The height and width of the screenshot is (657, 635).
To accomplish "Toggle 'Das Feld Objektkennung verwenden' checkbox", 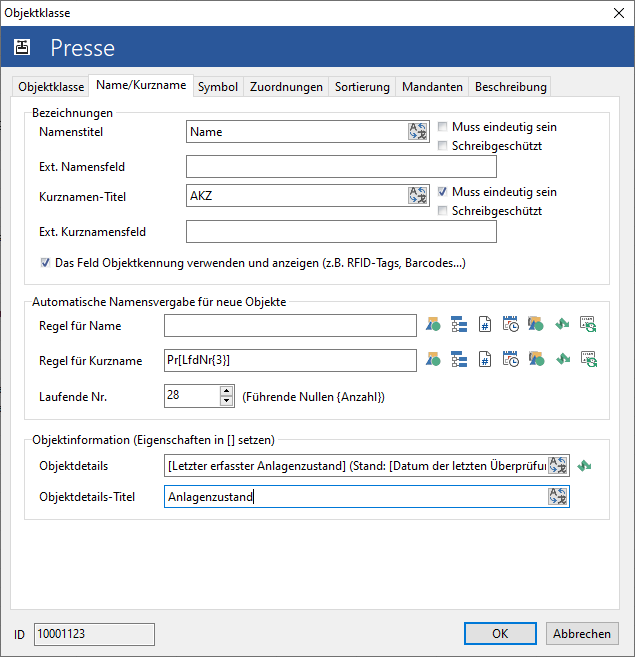I will coord(45,263).
